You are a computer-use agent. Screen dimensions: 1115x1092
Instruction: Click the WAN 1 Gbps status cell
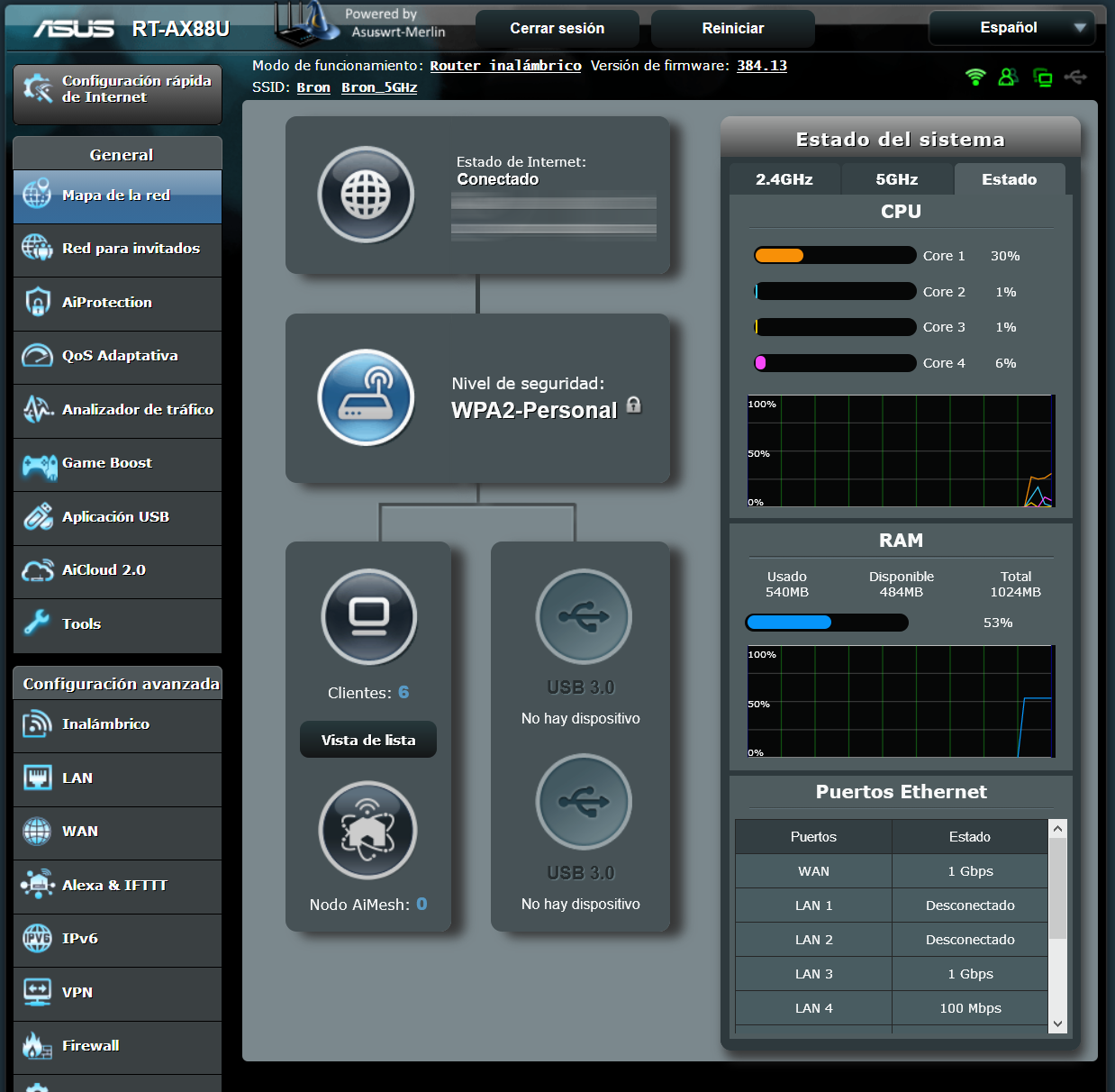970,871
